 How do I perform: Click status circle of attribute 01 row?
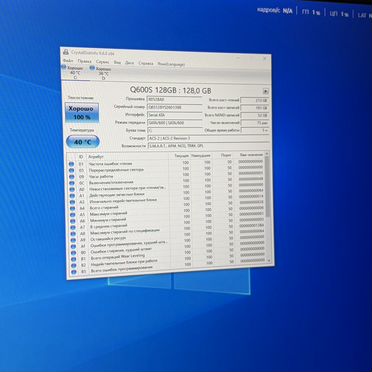(x=71, y=164)
